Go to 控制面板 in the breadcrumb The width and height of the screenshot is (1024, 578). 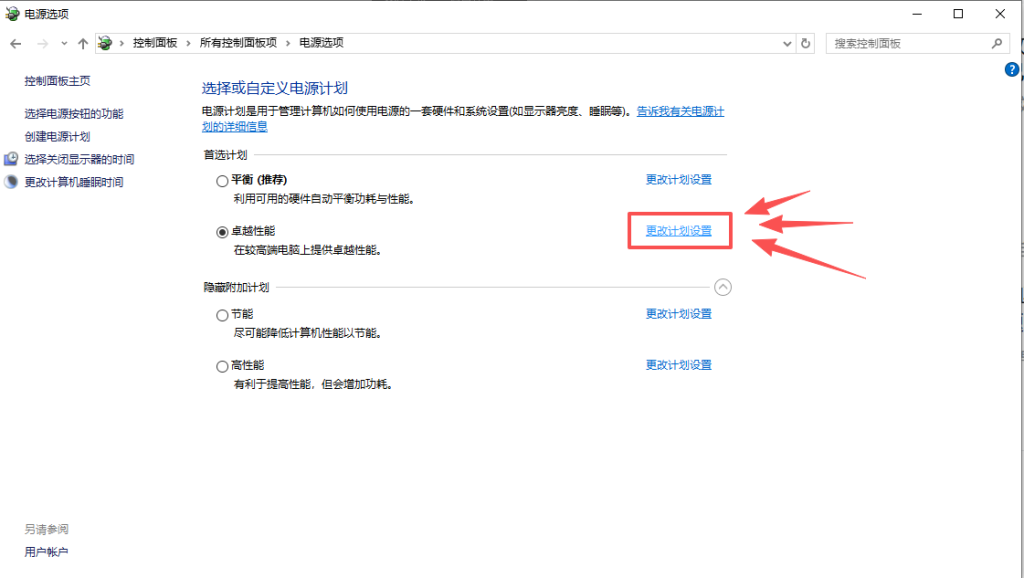click(x=155, y=44)
